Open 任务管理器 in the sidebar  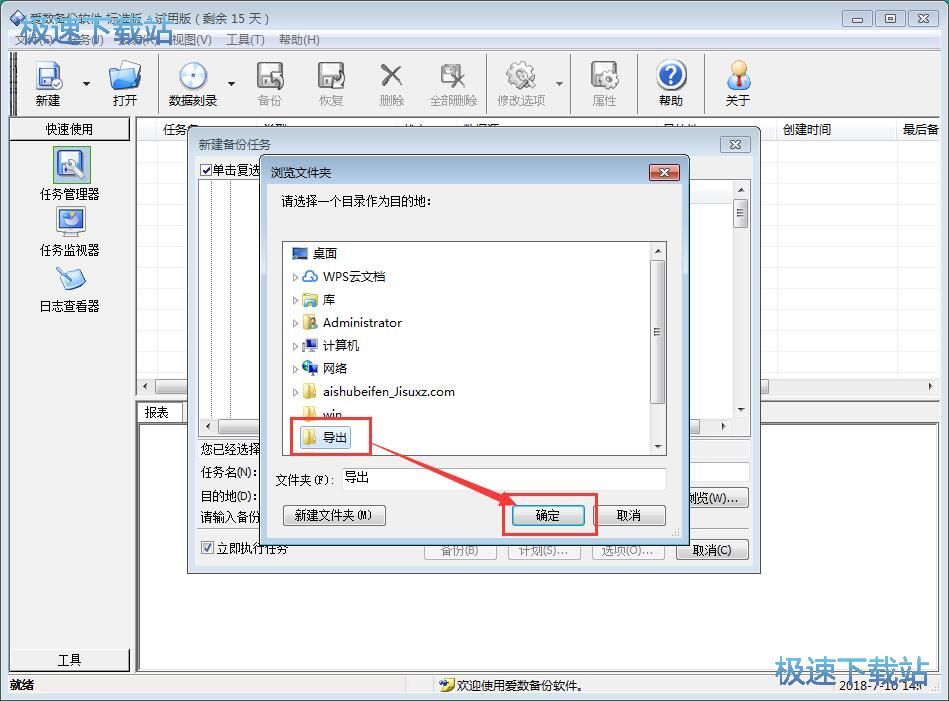(70, 172)
